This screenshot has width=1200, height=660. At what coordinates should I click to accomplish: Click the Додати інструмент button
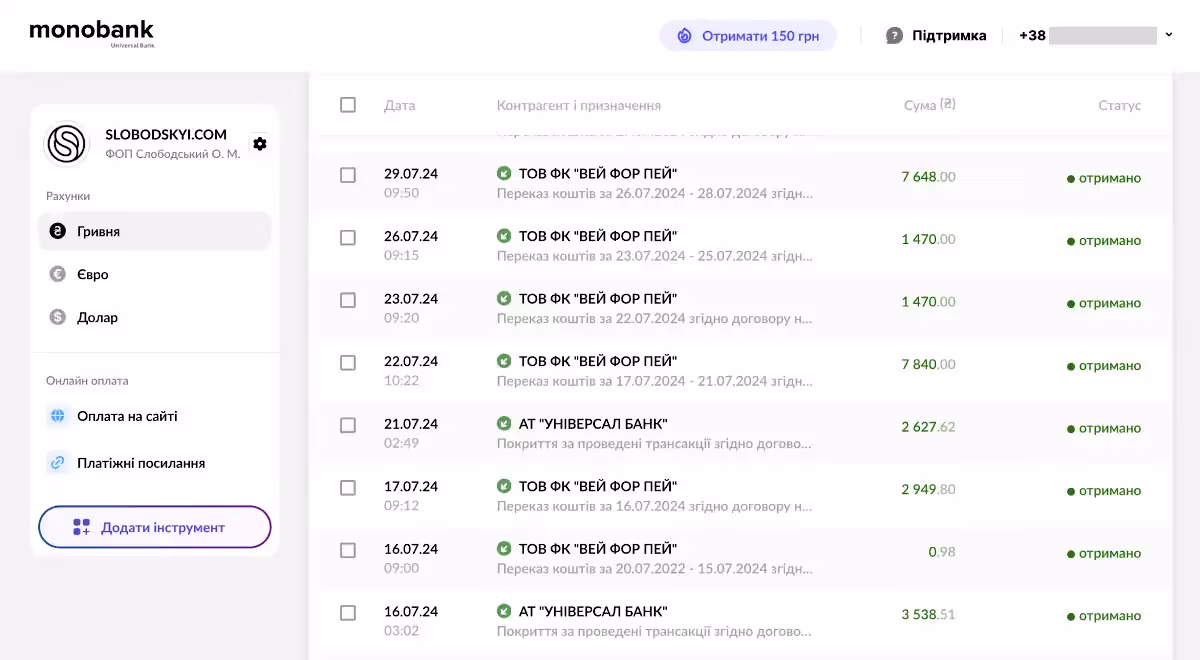155,527
